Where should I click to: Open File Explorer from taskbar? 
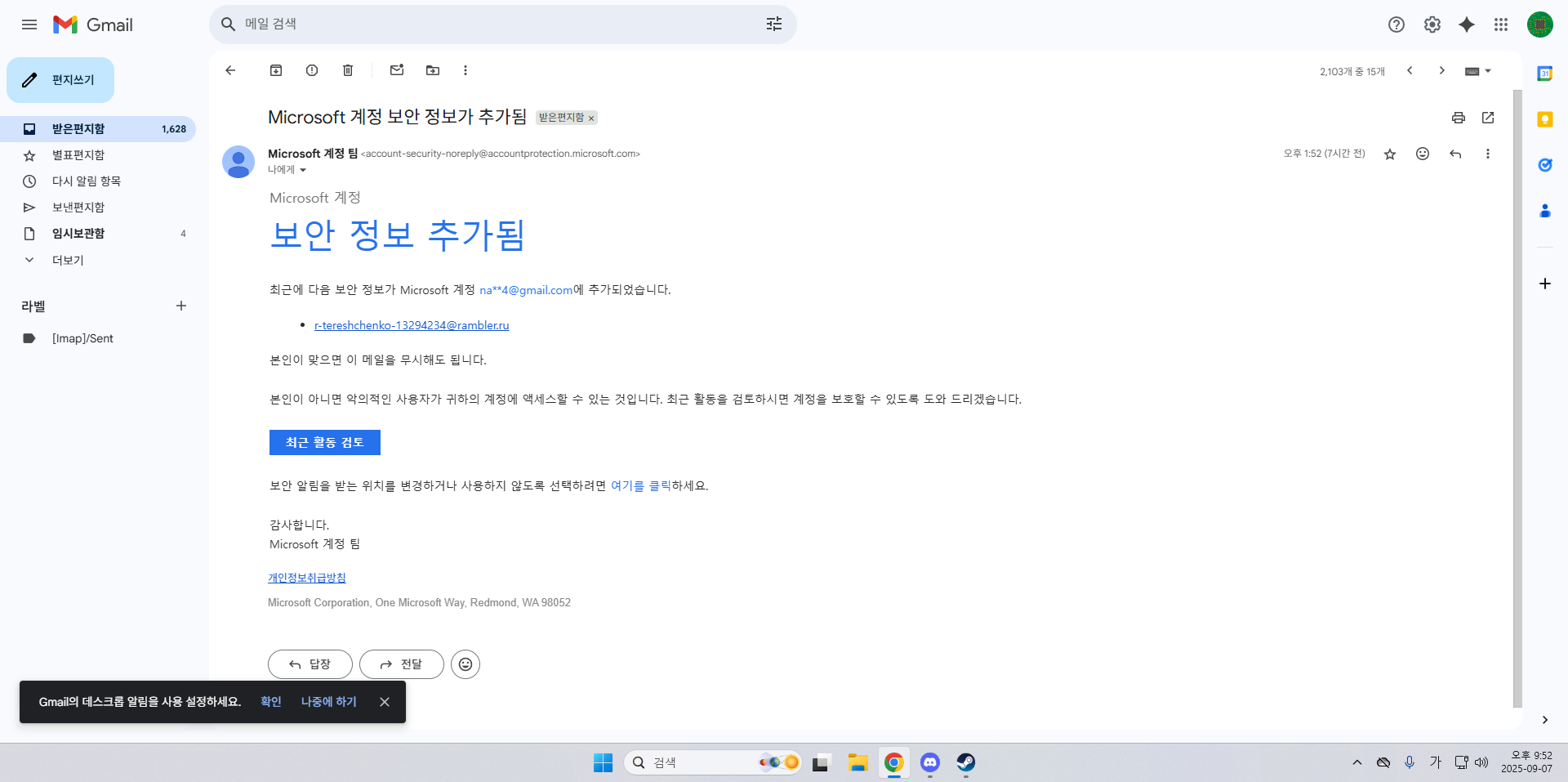(858, 762)
